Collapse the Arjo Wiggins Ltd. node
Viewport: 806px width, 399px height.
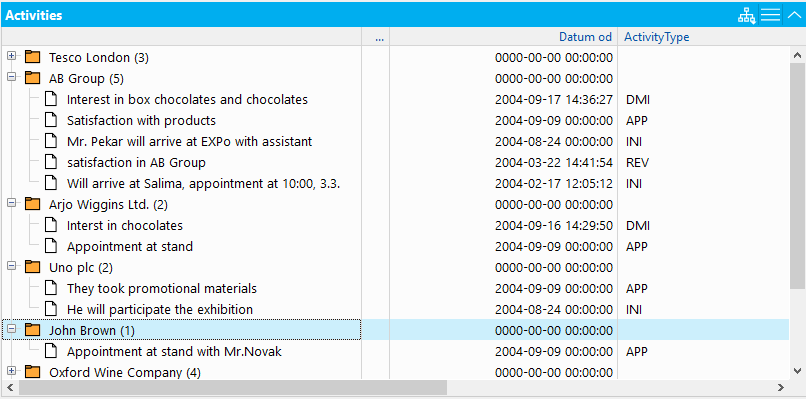click(x=12, y=203)
